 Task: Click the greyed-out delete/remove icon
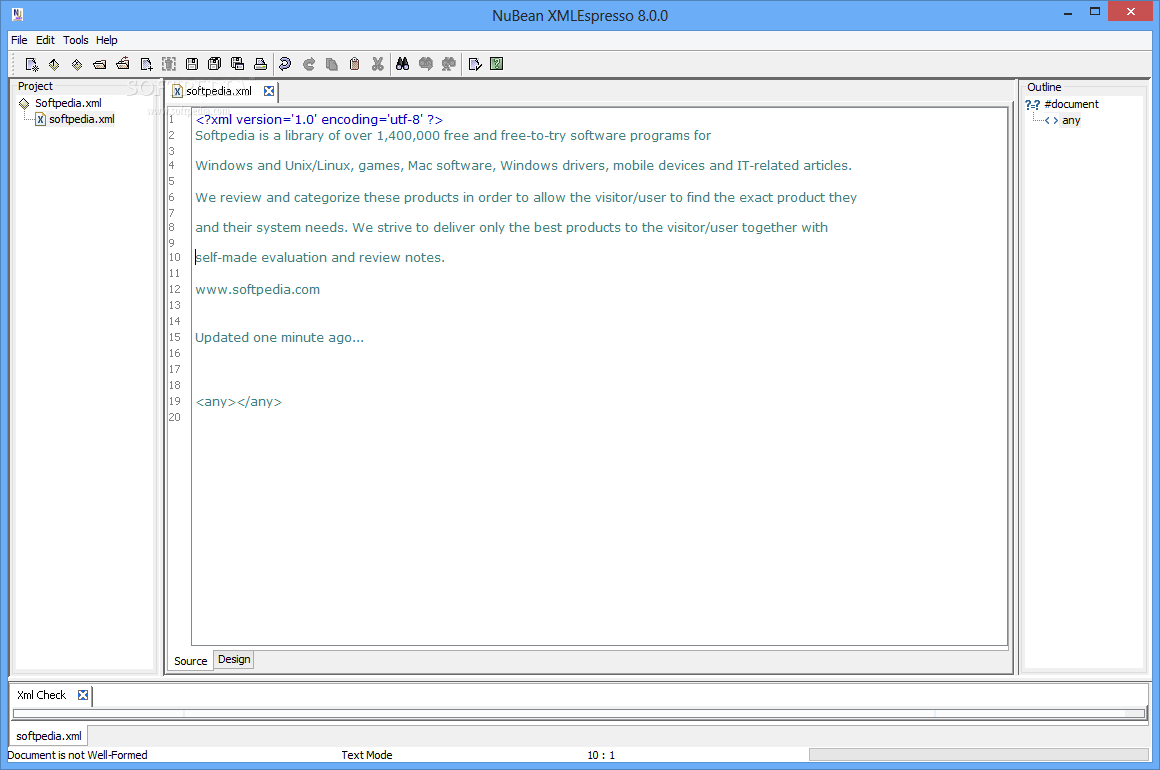click(x=169, y=64)
